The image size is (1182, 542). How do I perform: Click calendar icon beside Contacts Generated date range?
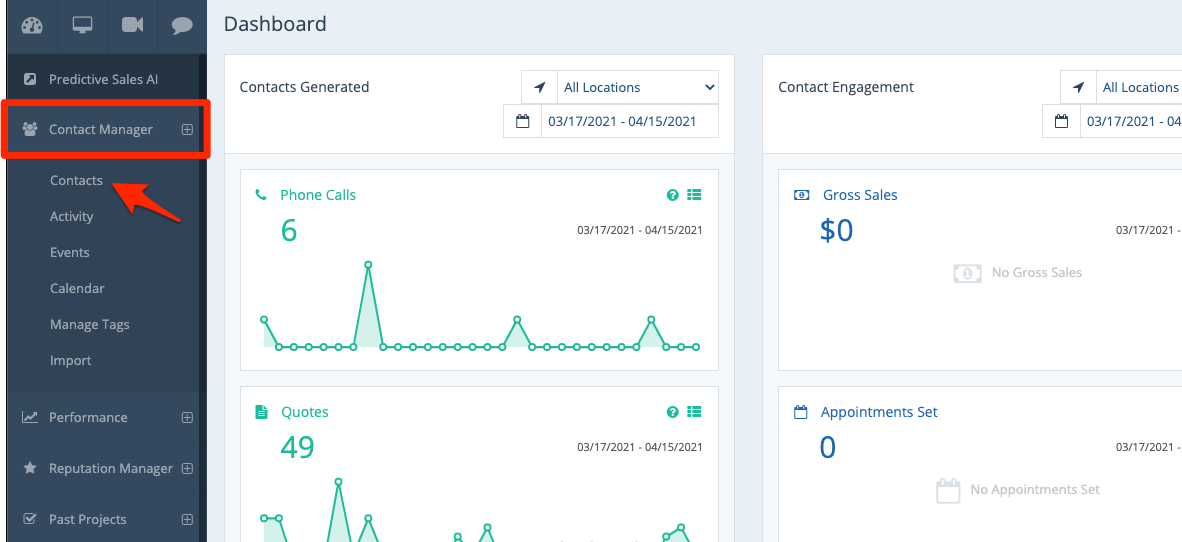(522, 122)
